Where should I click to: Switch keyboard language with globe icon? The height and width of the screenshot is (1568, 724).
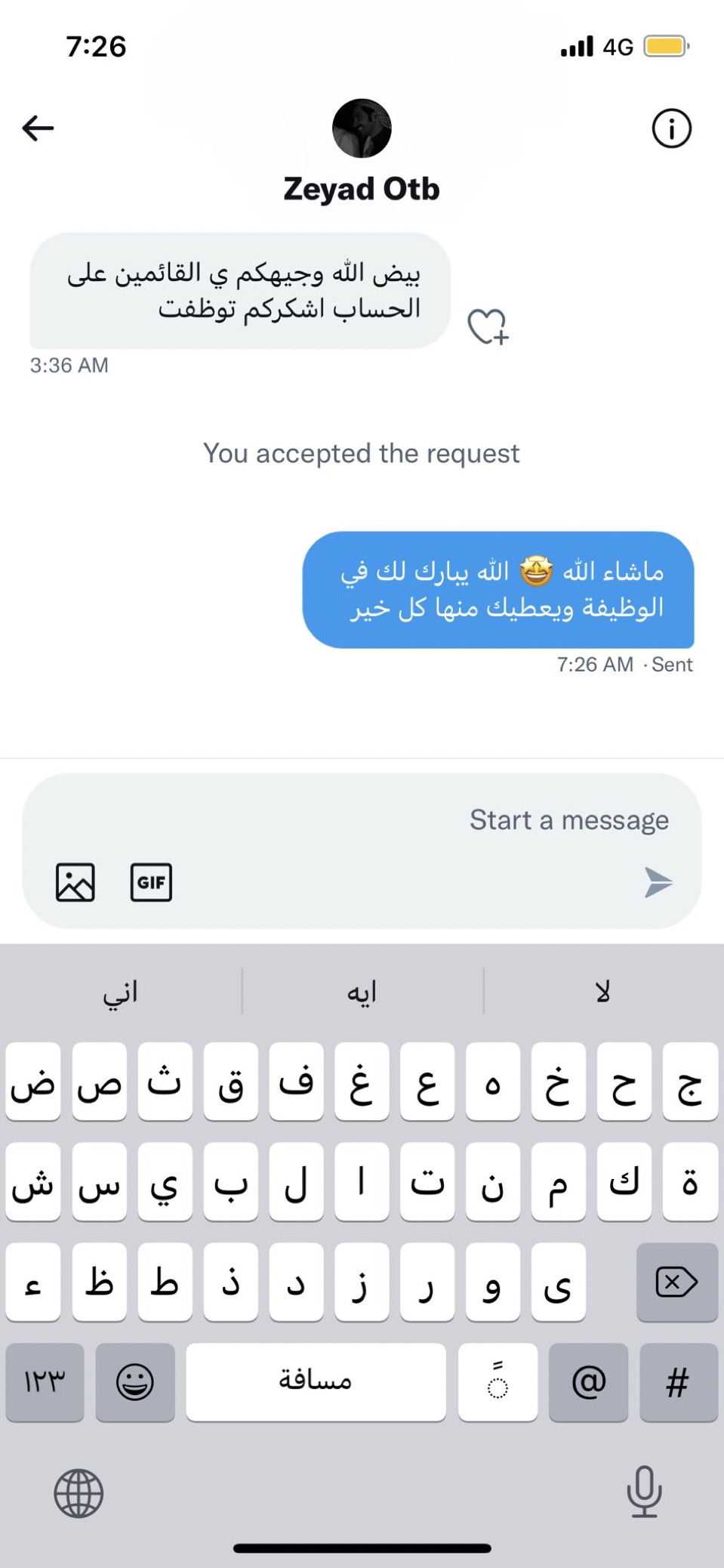click(x=79, y=1492)
